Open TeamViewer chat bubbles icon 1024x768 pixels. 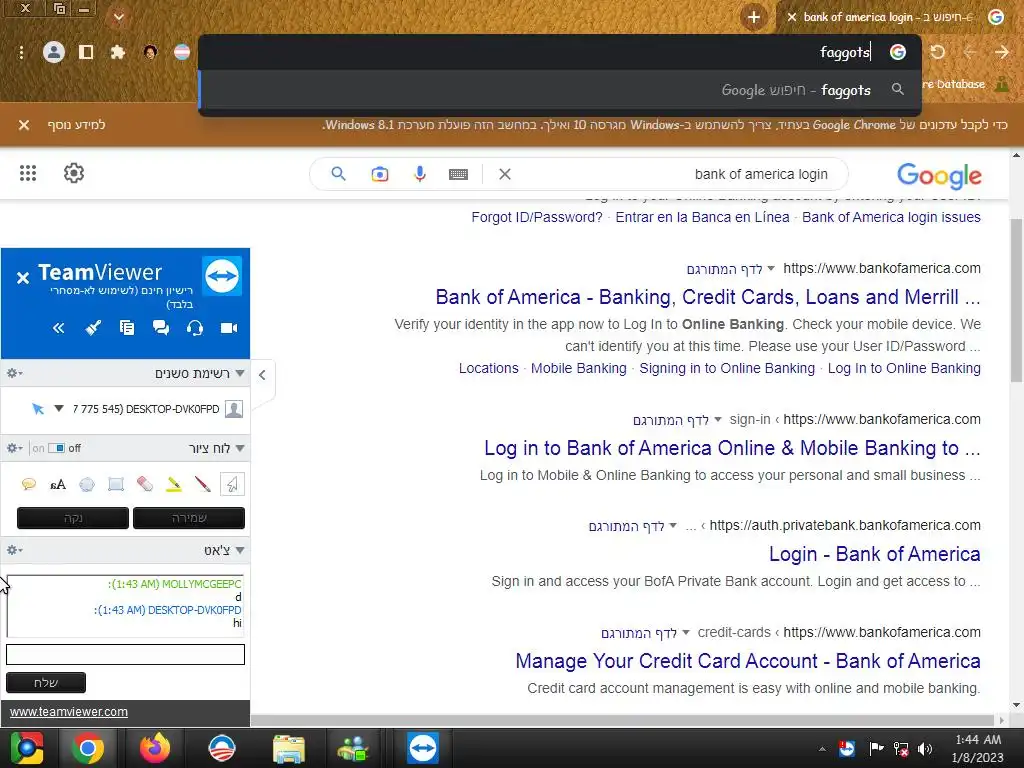tap(161, 328)
